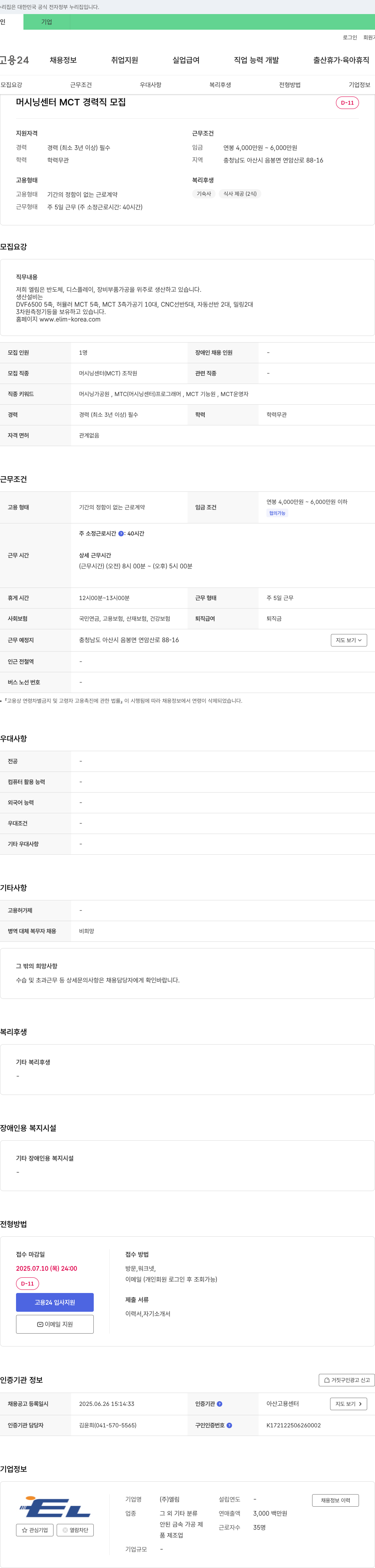Click 국민연금, 고용보험, 산재보험, 건강보험 cell
The height and width of the screenshot is (1568, 375).
tap(124, 618)
